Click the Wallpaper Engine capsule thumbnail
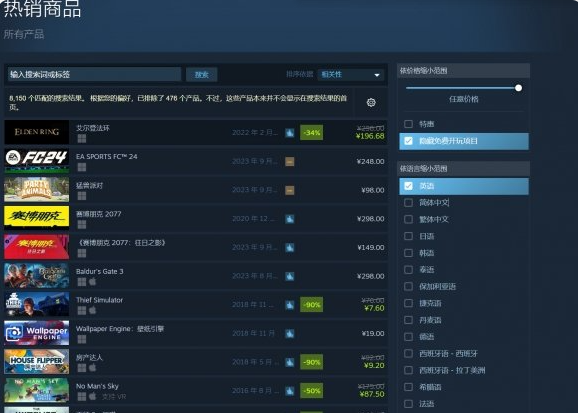 [x=36, y=333]
